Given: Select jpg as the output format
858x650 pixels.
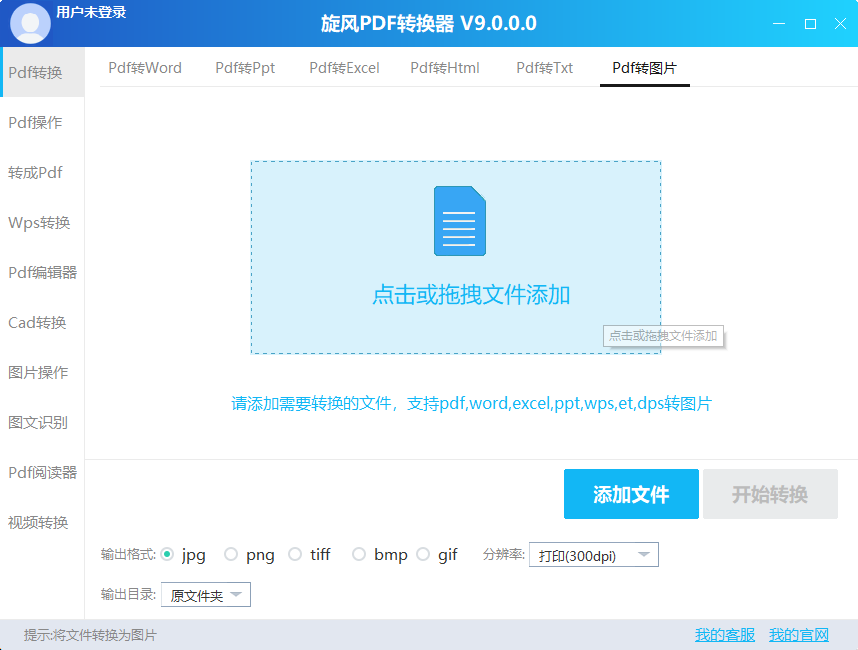Looking at the screenshot, I should pyautogui.click(x=169, y=554).
